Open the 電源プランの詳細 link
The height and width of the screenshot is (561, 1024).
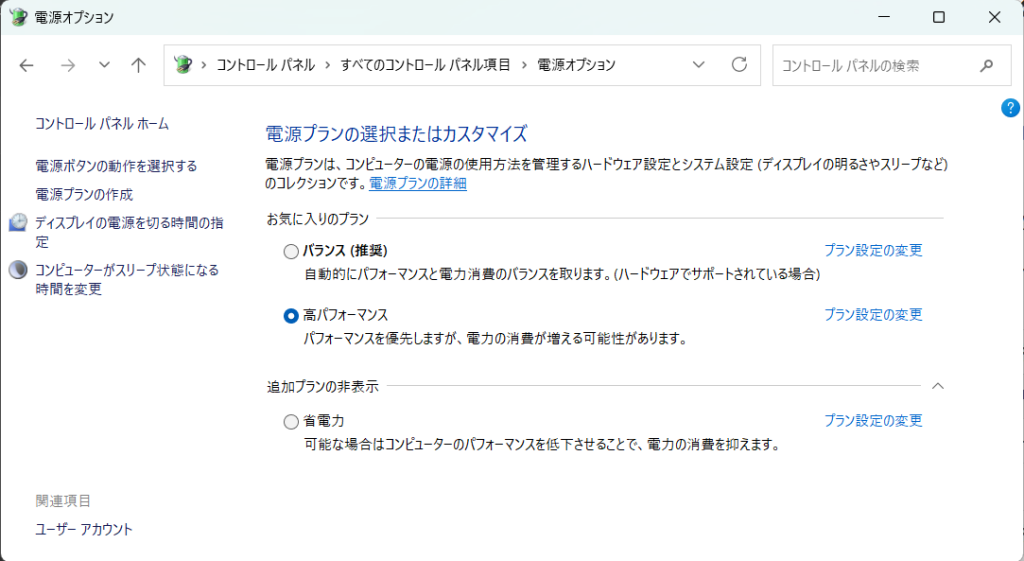[x=417, y=184]
